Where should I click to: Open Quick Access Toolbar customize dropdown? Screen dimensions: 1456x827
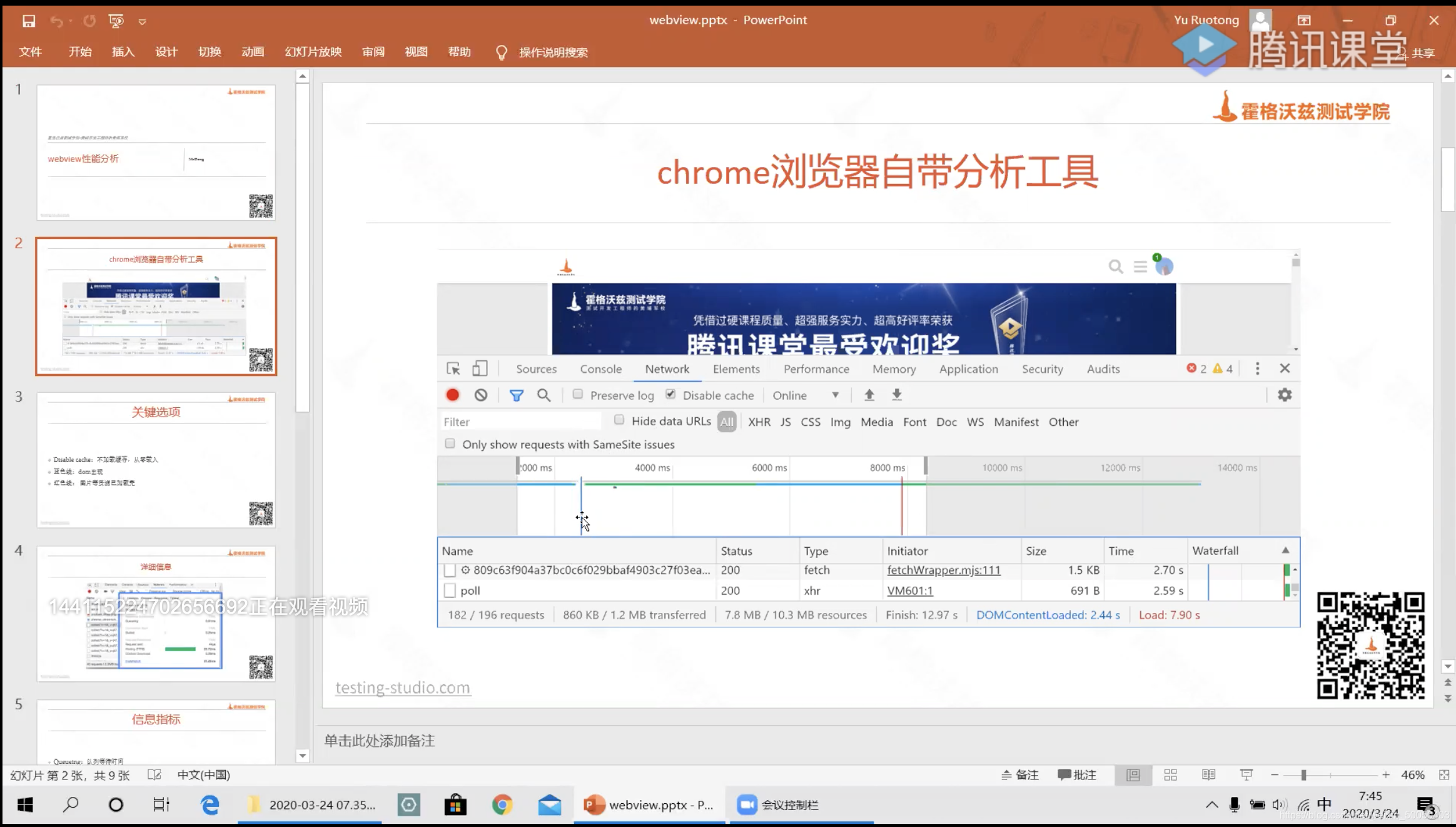click(143, 21)
